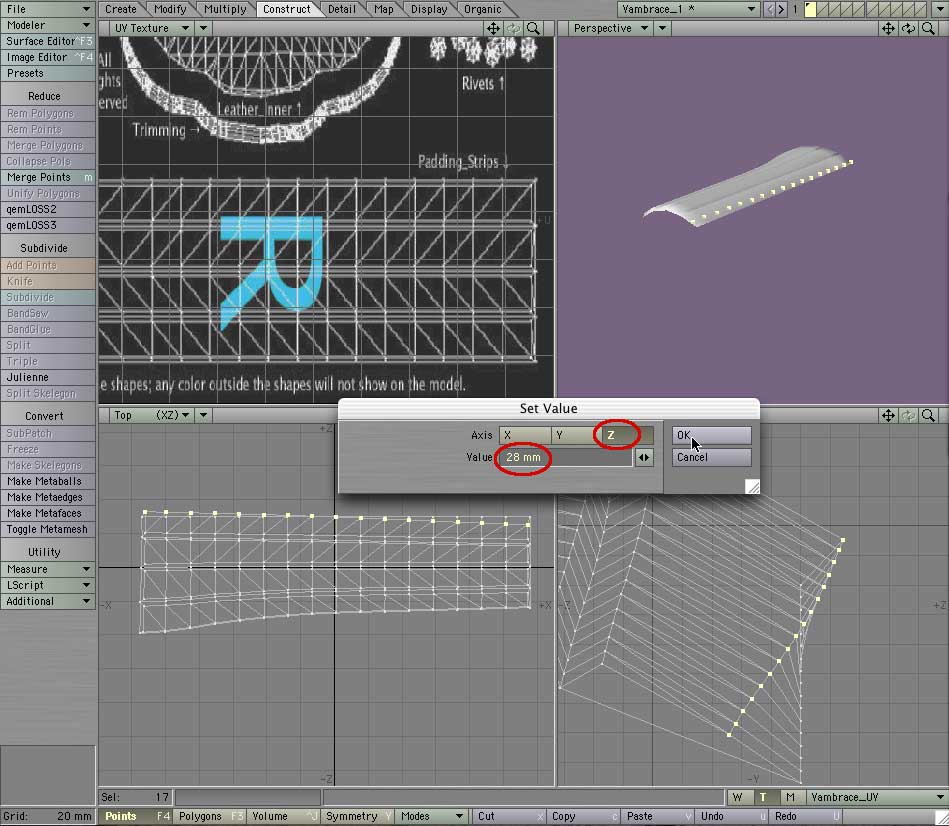Open the Modeler dropdown menu
This screenshot has width=949, height=826.
click(x=48, y=25)
